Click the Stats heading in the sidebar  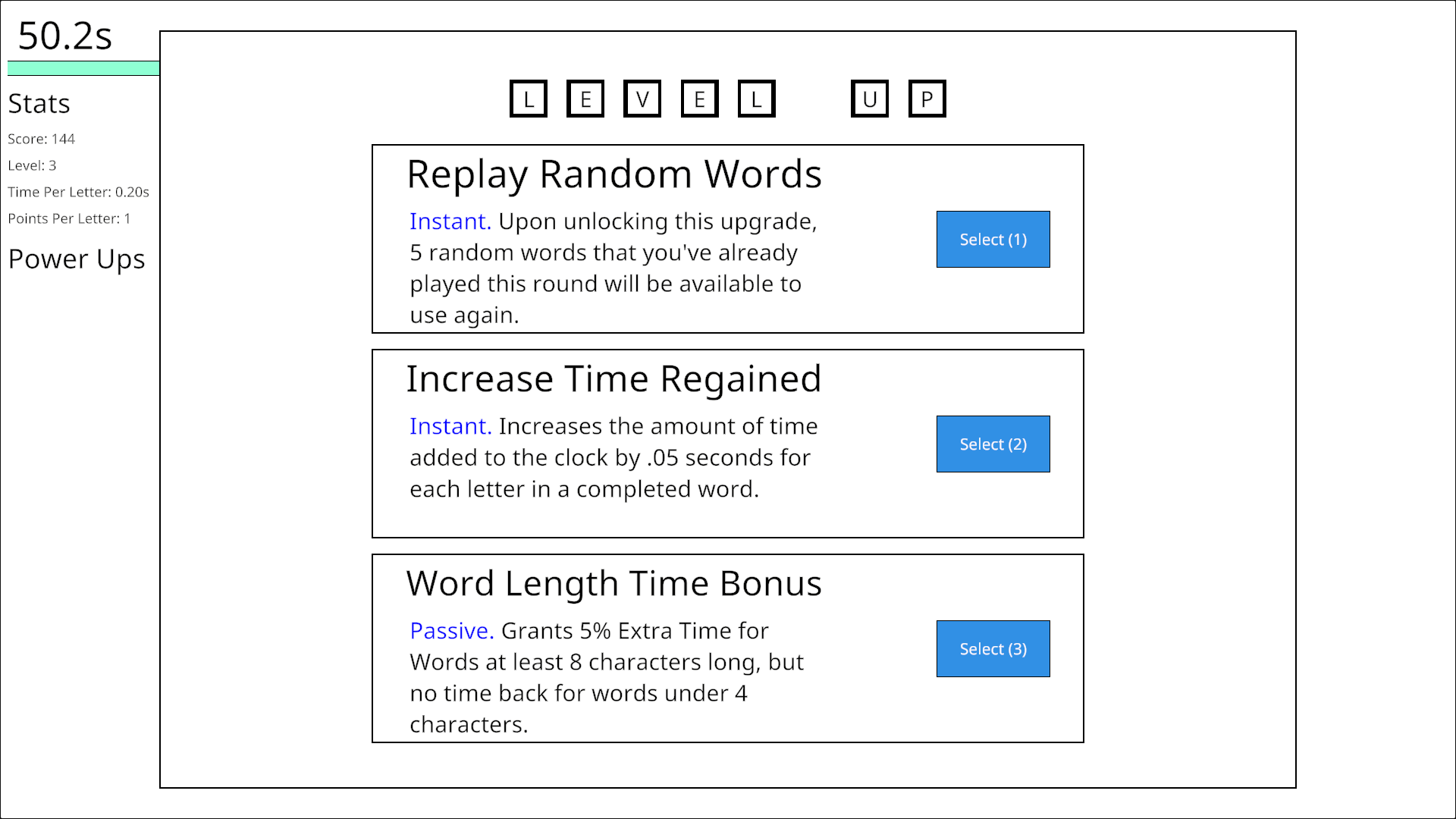point(39,104)
